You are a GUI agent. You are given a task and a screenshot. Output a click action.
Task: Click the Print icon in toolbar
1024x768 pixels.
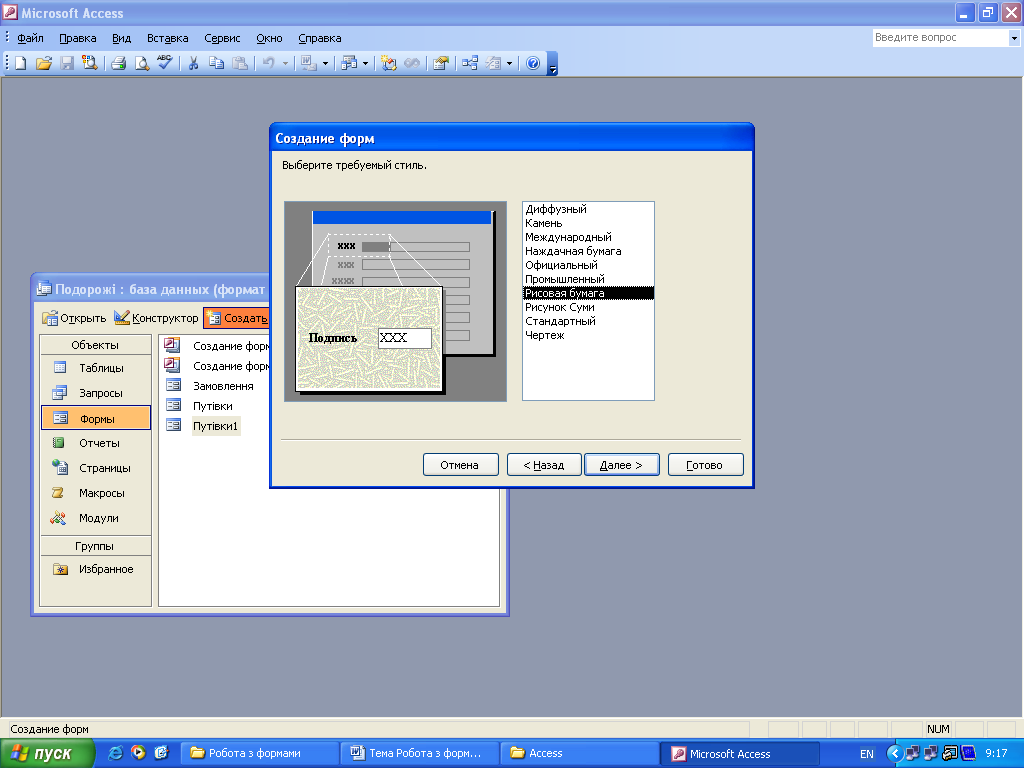tap(118, 63)
